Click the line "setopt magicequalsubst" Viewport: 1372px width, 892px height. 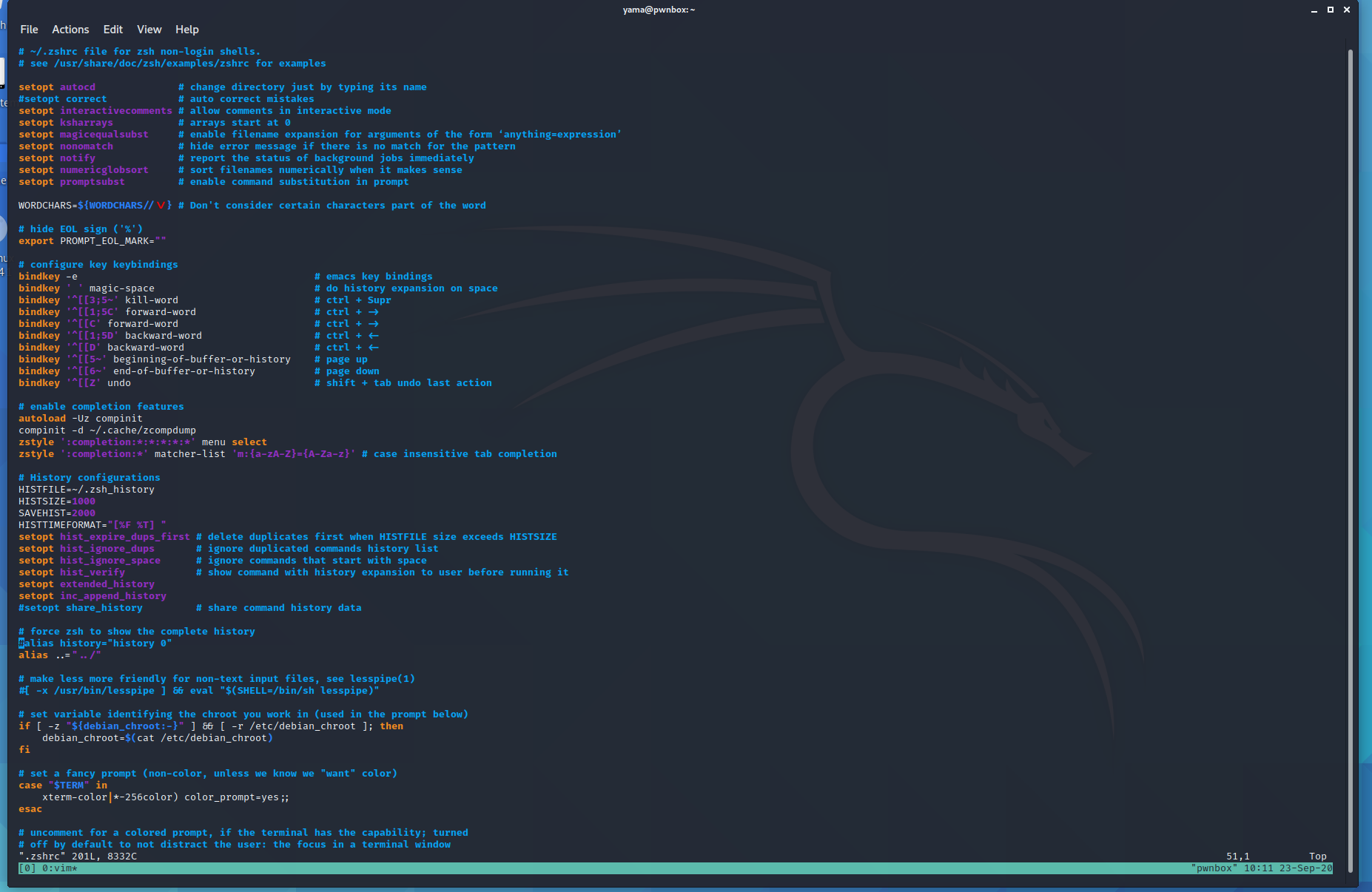[x=320, y=135]
